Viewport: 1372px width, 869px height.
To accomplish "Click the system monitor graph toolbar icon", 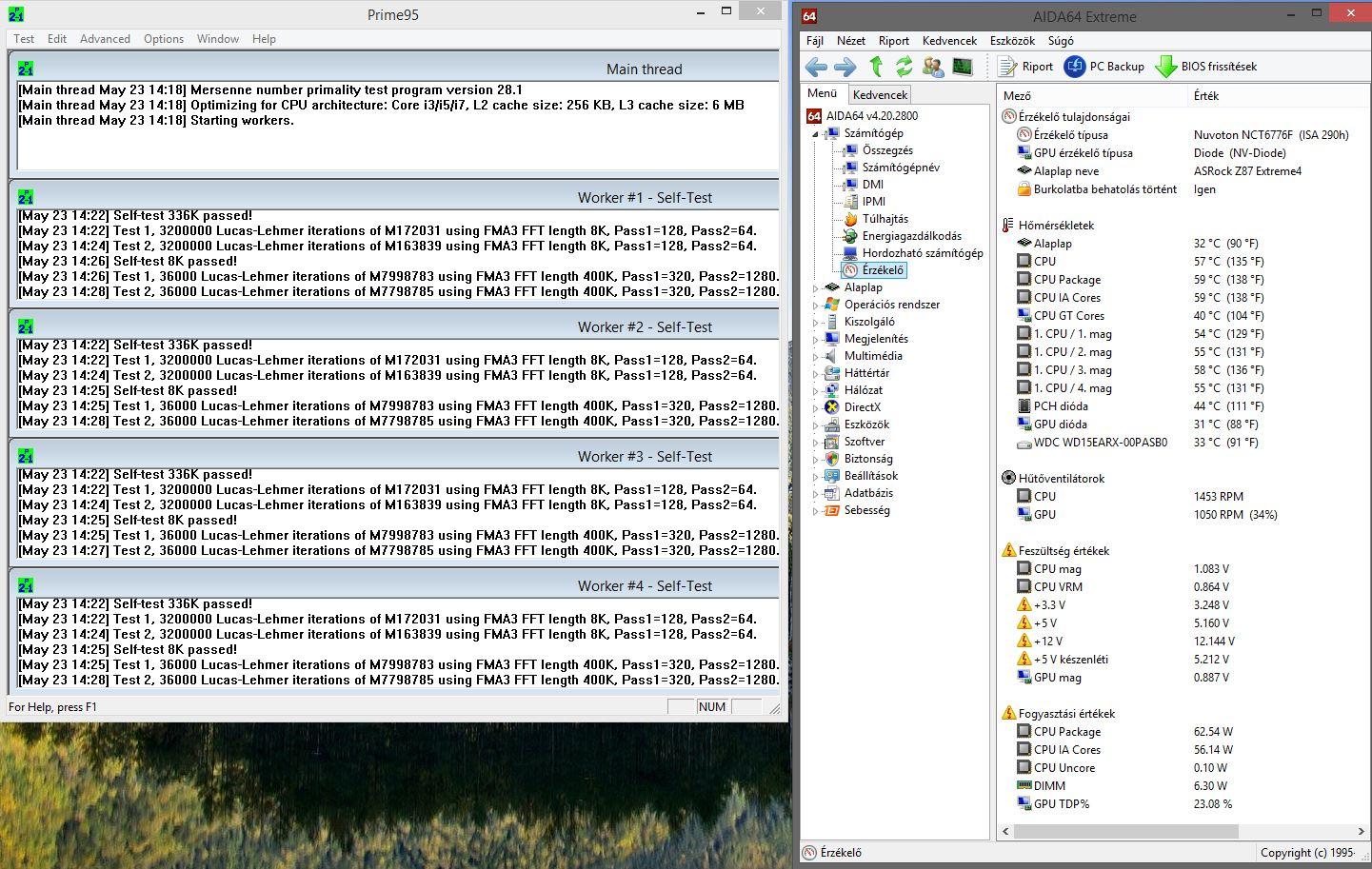I will tap(963, 67).
